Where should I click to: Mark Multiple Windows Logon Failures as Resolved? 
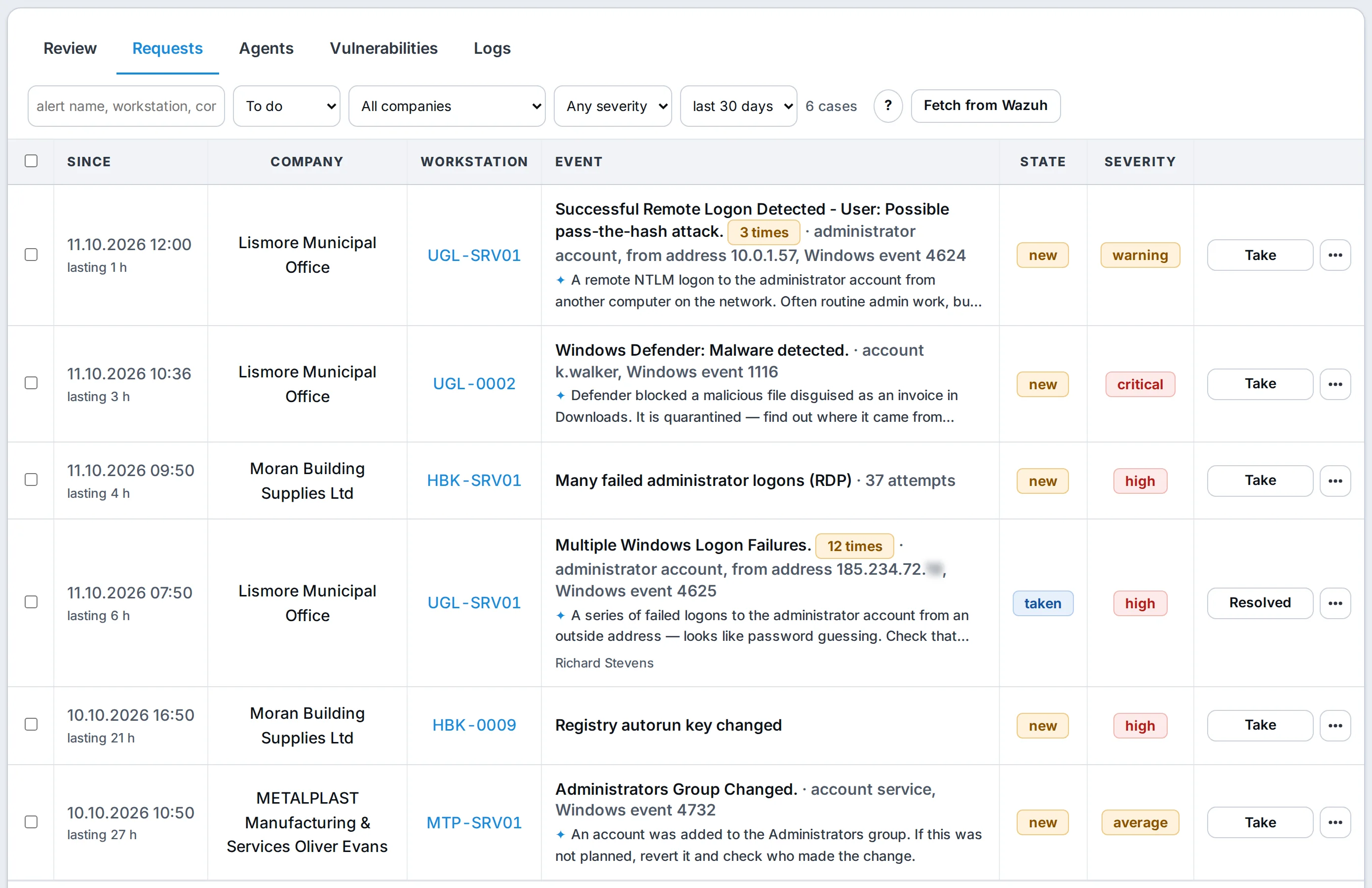(x=1259, y=603)
